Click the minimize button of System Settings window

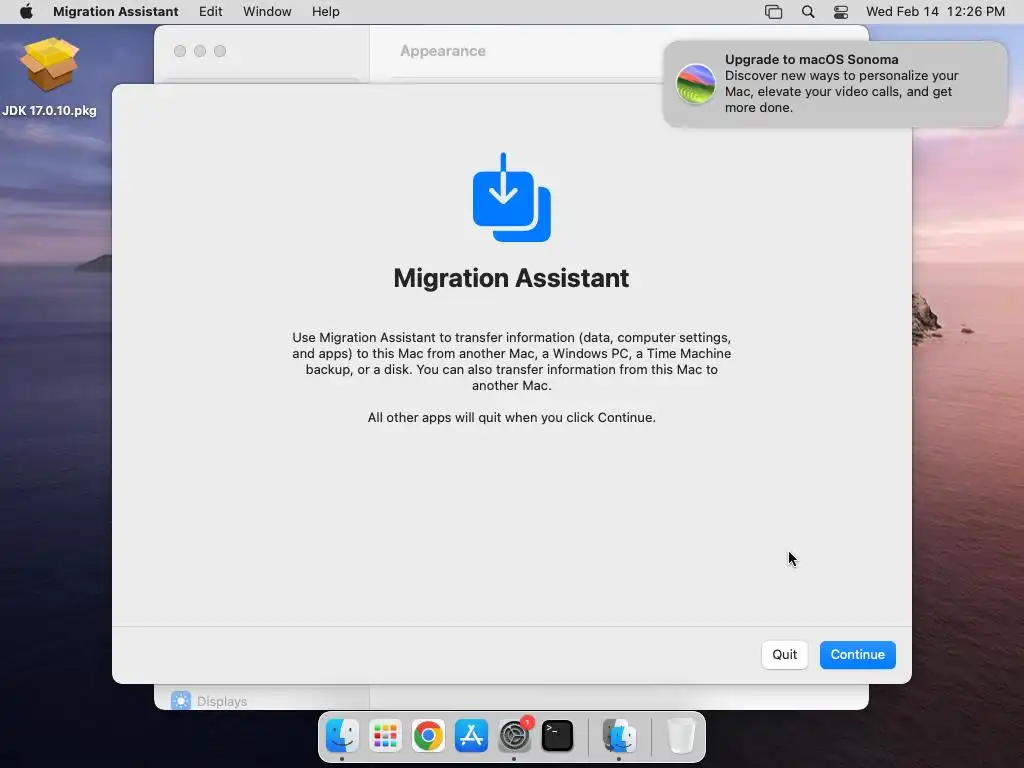(200, 51)
